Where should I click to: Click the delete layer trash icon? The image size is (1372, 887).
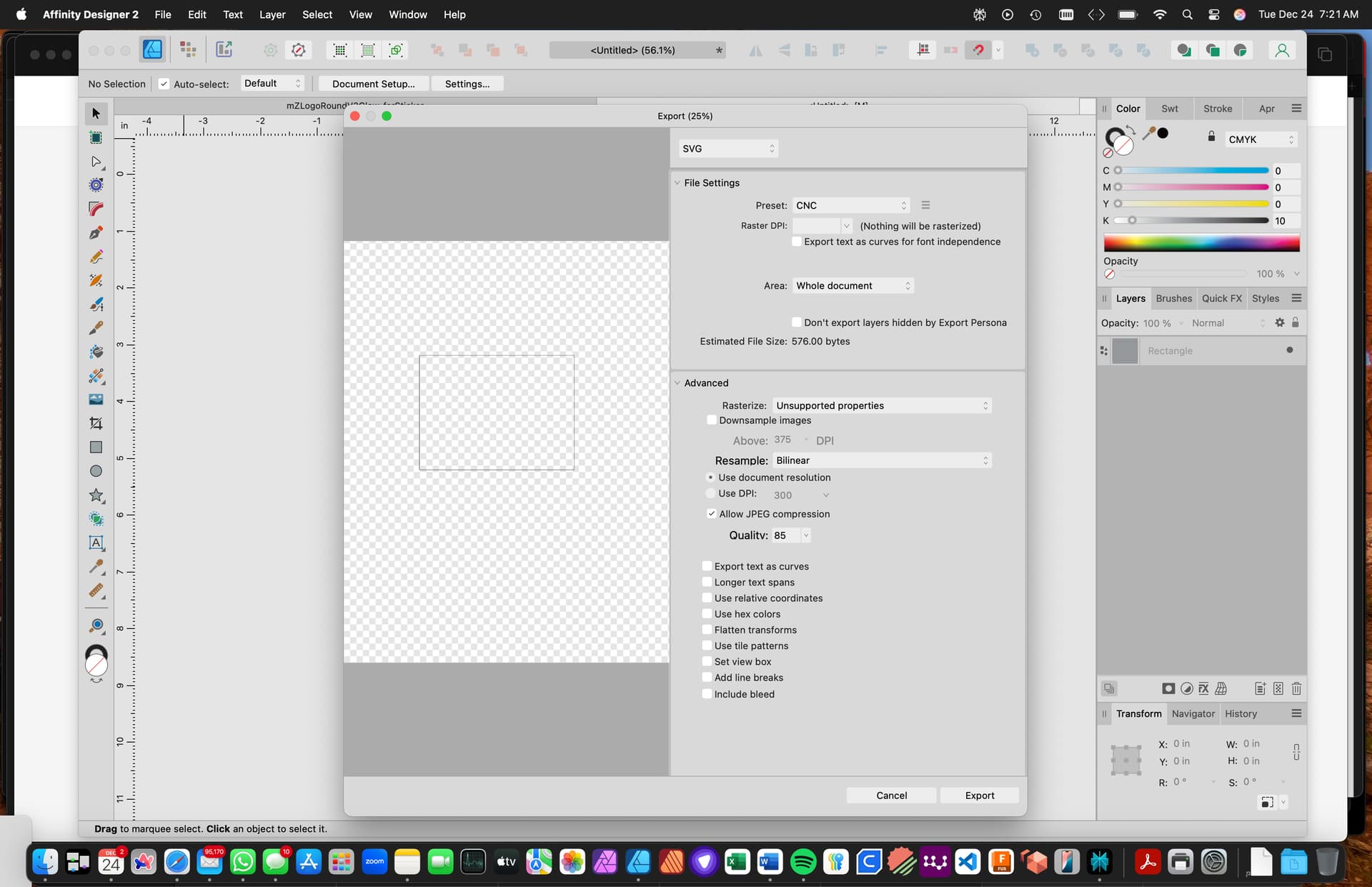1296,688
